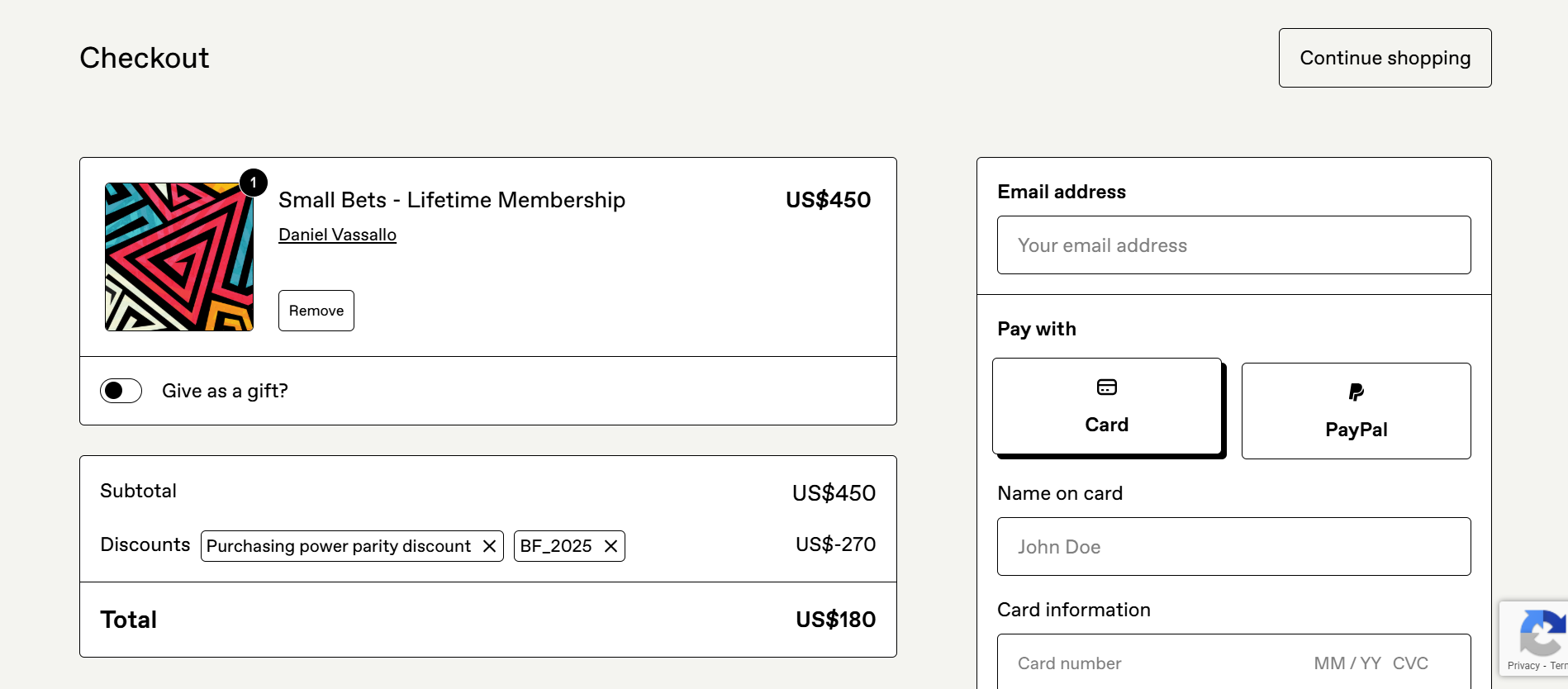Viewport: 1568px width, 689px height.
Task: Click the CVC field
Action: click(1410, 663)
